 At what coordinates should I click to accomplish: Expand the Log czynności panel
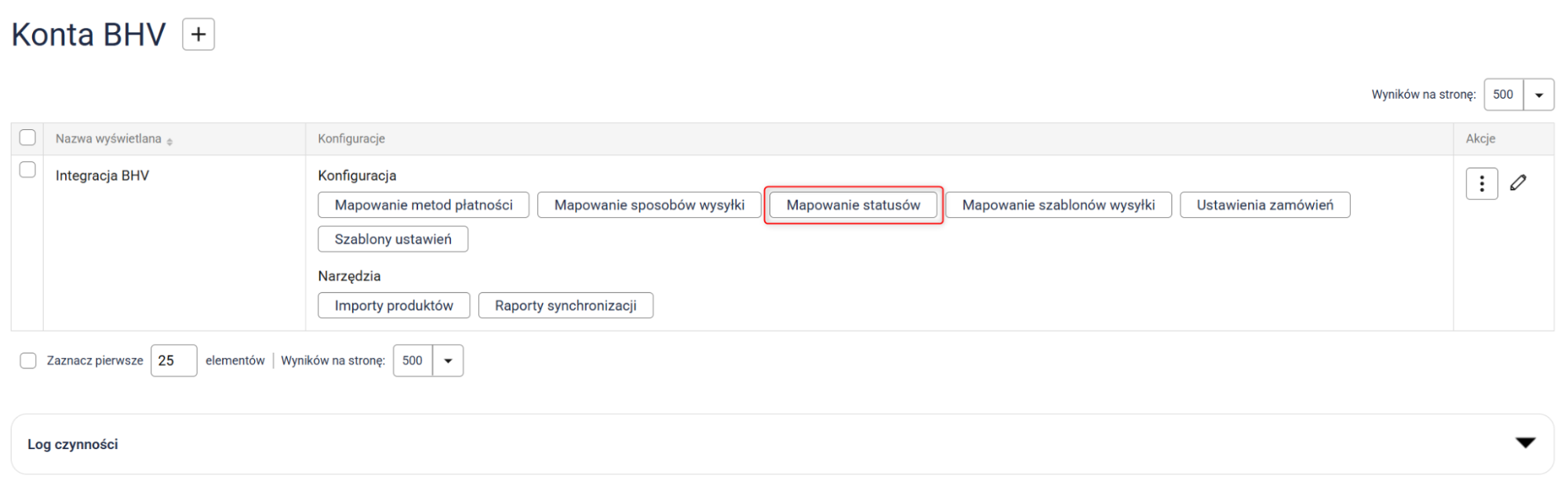(1525, 444)
